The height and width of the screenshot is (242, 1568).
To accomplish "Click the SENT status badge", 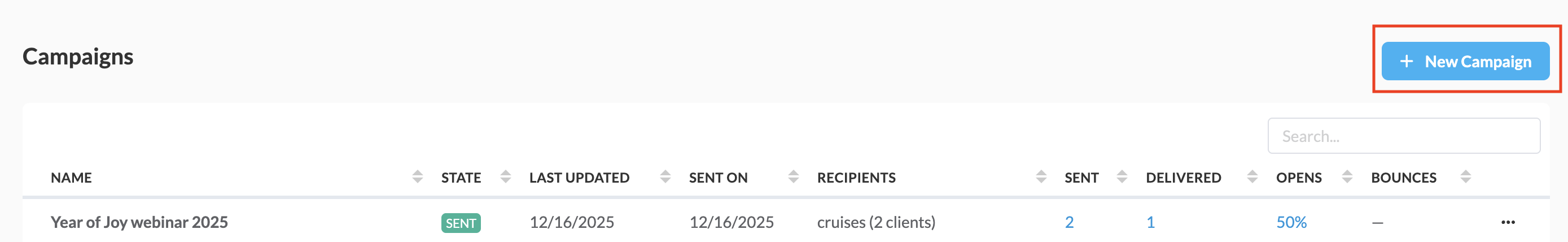I will pyautogui.click(x=461, y=223).
